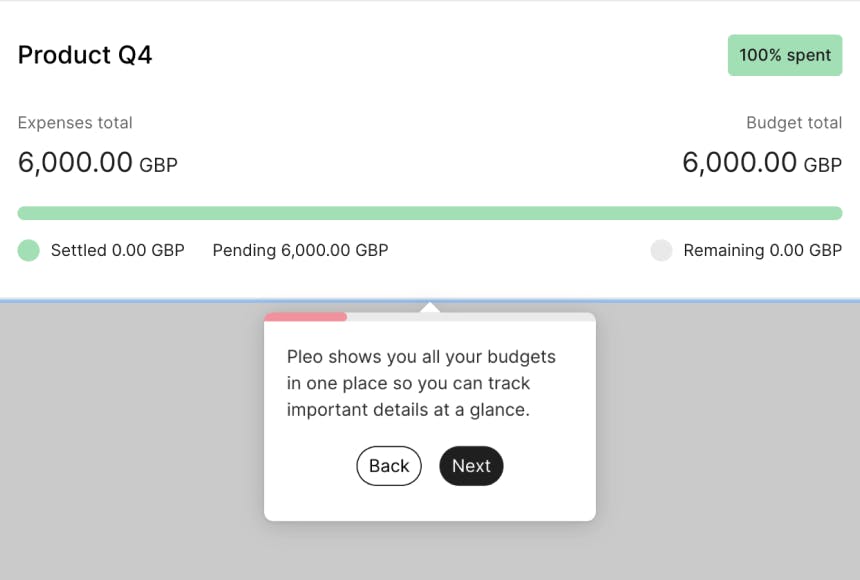Click the 100% spent status badge
860x580 pixels.
785,55
